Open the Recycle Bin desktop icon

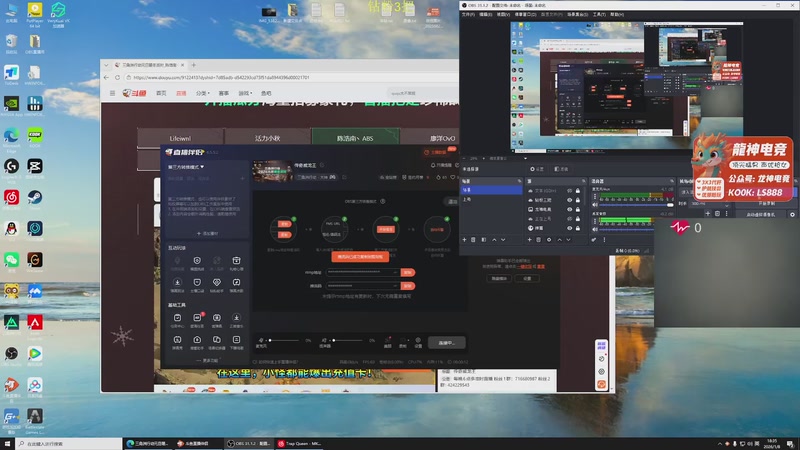tap(11, 42)
